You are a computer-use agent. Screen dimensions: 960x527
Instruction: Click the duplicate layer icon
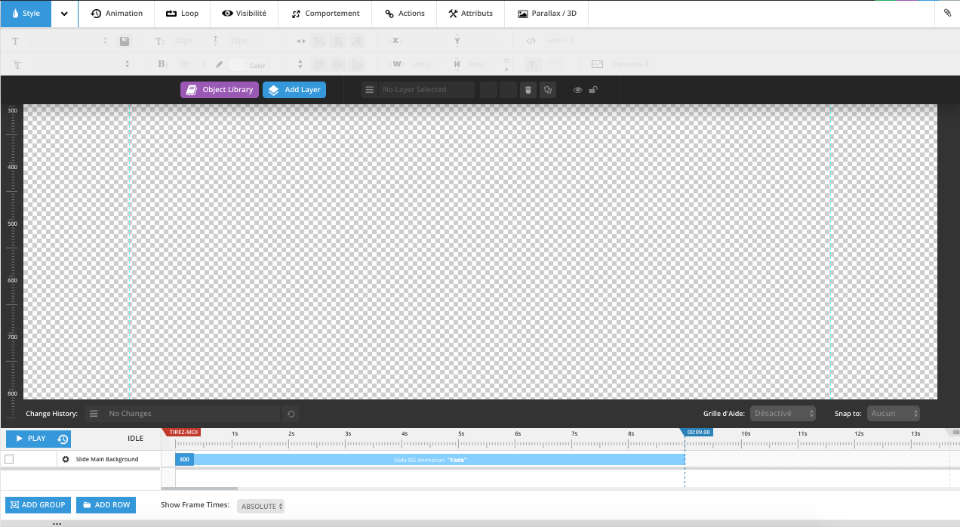point(547,90)
